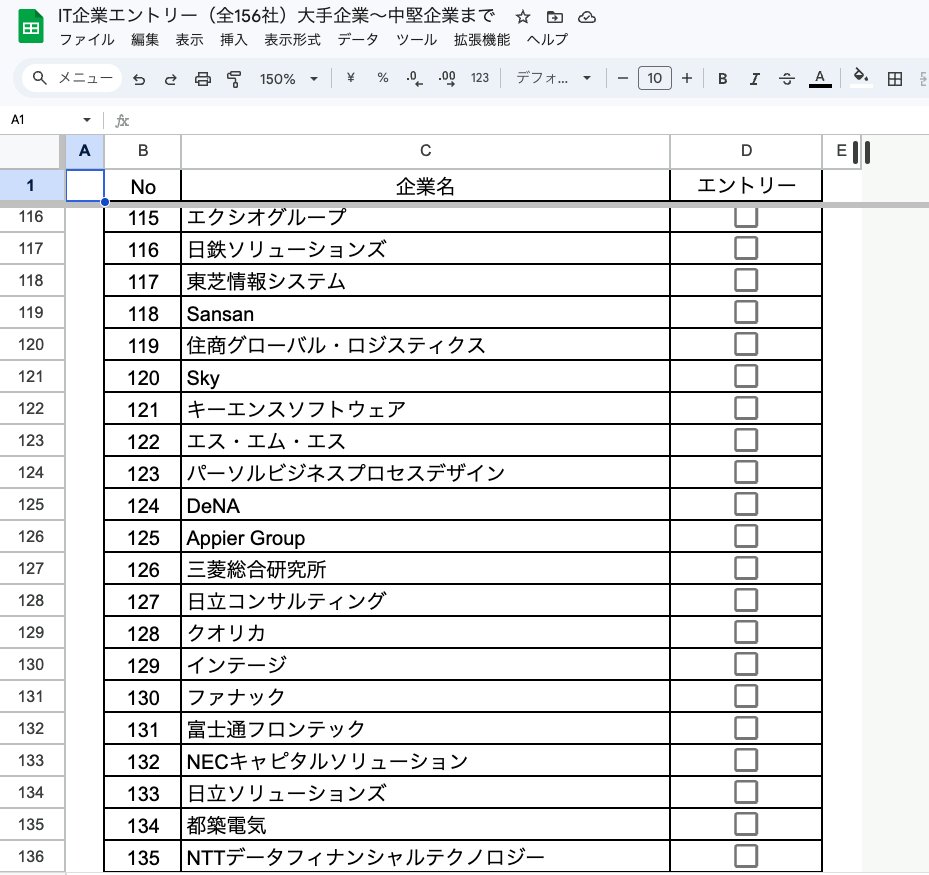Select row 125 header
The image size is (929, 875).
coord(31,505)
